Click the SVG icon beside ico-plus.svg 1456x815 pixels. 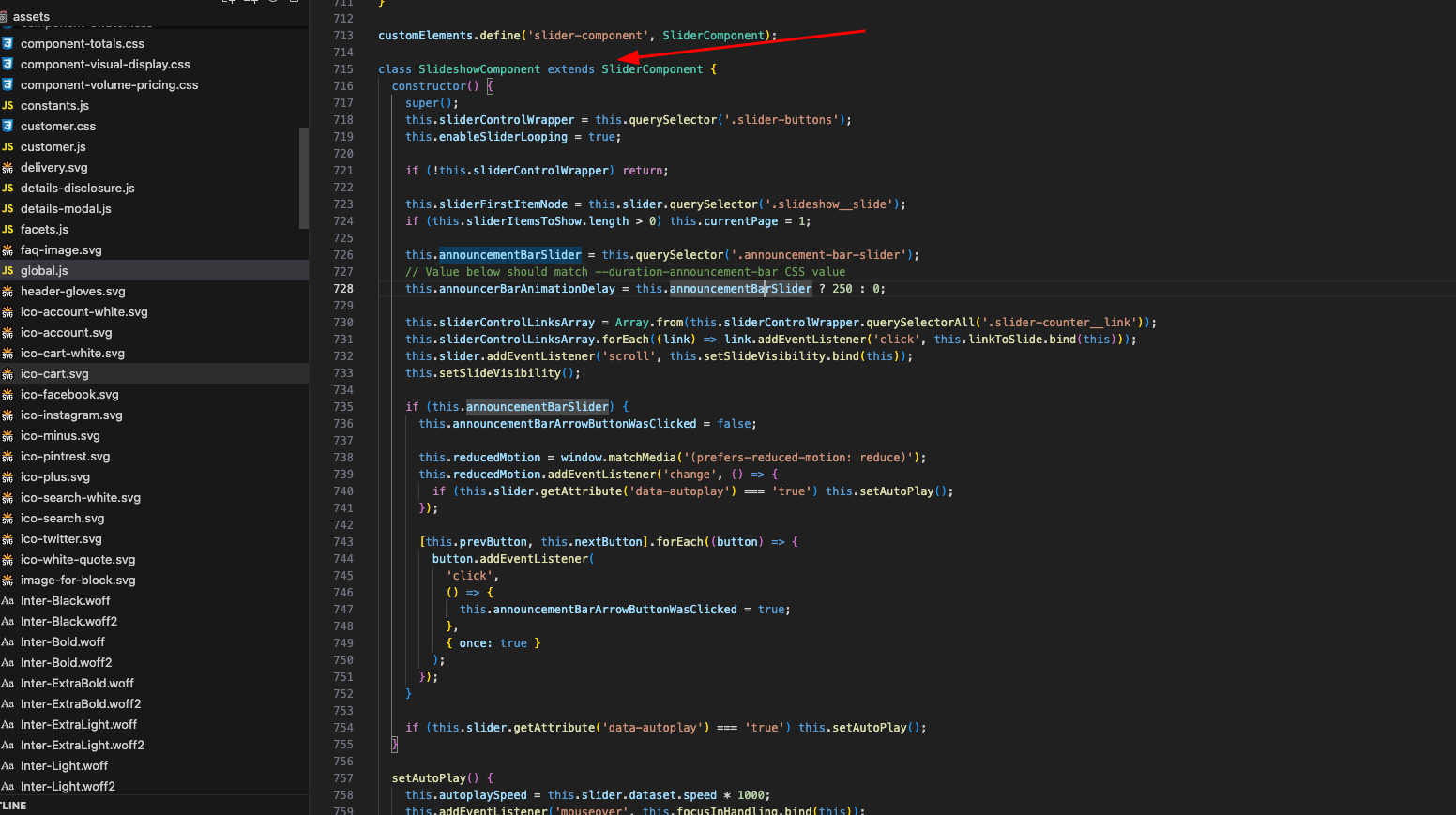8,477
